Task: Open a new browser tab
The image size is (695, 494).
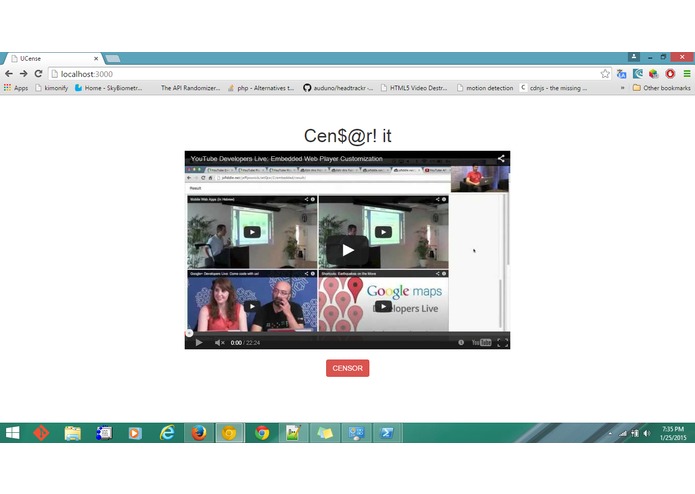Action: [113, 58]
